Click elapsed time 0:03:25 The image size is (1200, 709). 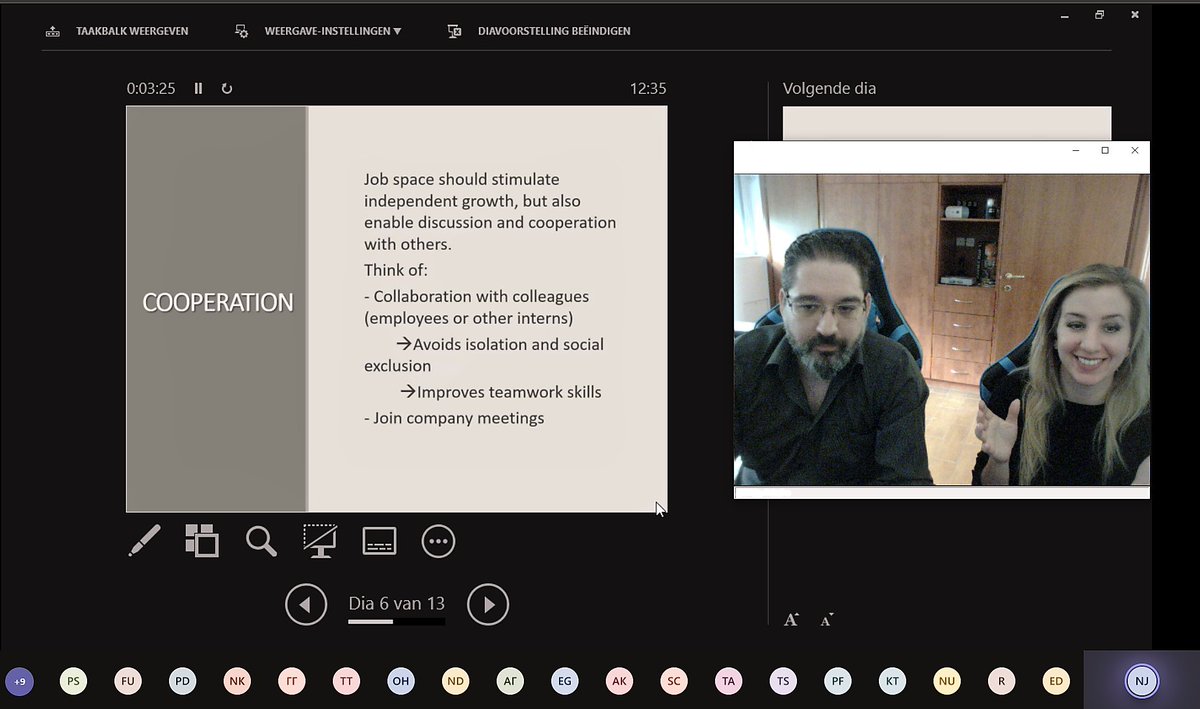click(x=151, y=88)
